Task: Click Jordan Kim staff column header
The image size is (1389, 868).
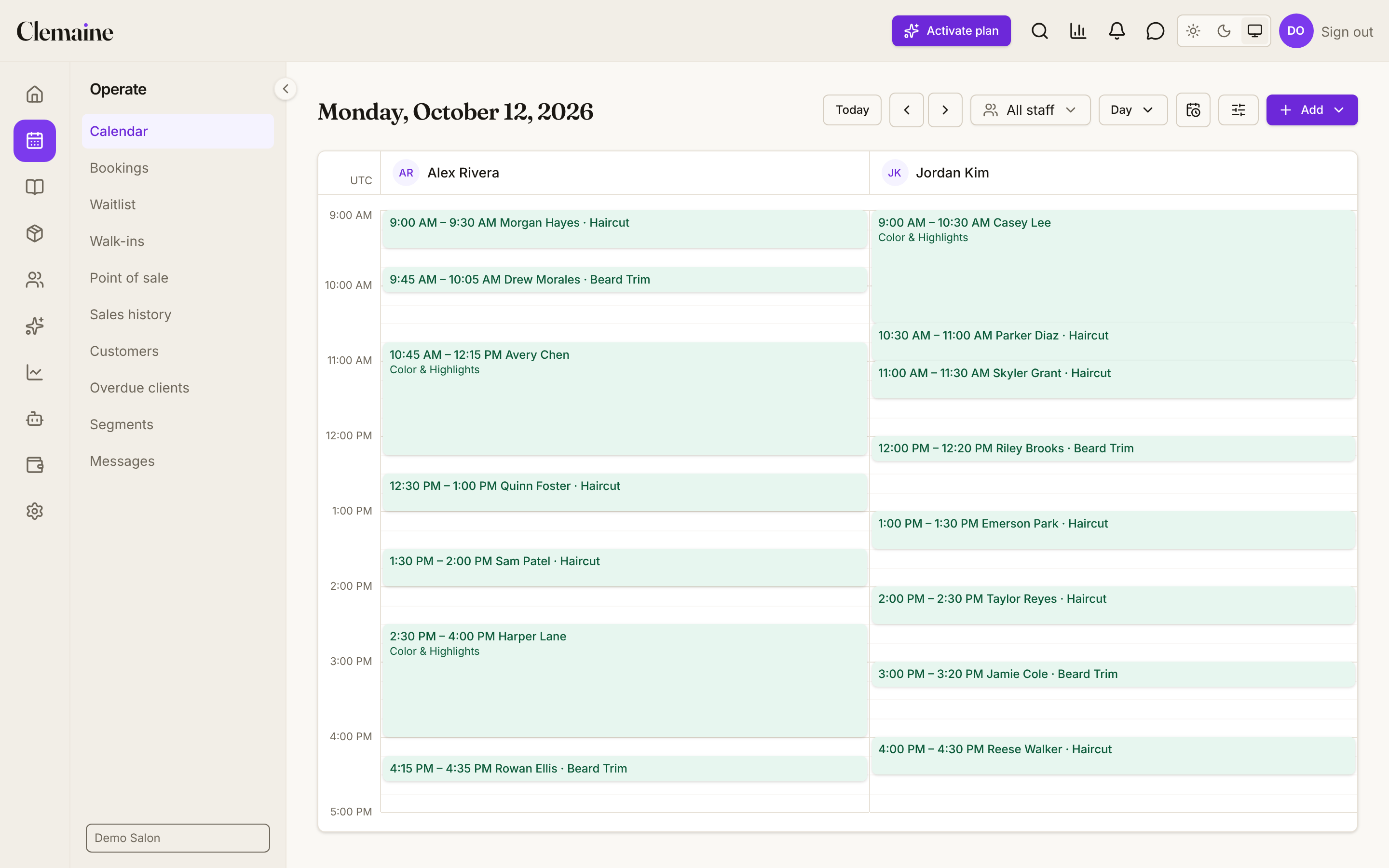Action: 1113,173
